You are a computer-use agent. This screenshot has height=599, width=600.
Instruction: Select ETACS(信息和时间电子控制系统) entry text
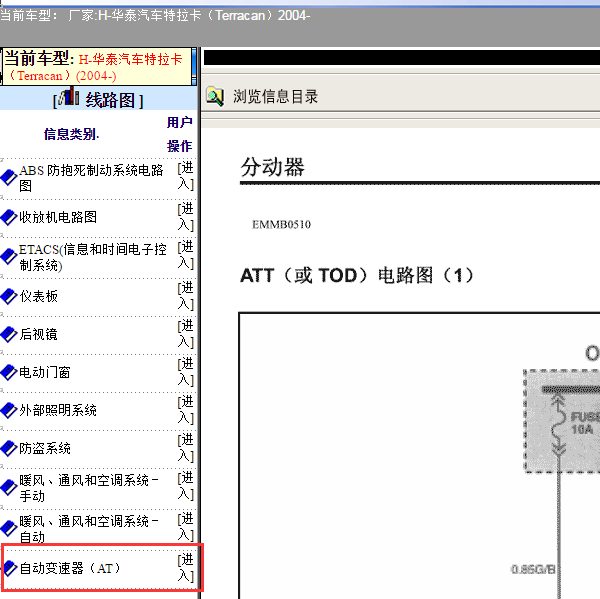[93, 257]
